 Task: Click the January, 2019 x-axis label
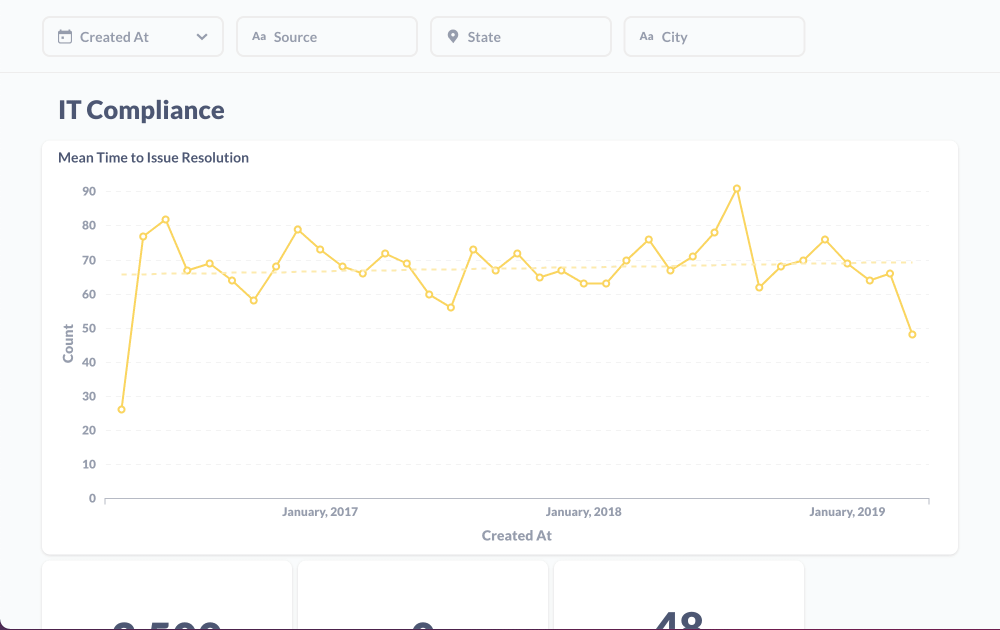[847, 512]
